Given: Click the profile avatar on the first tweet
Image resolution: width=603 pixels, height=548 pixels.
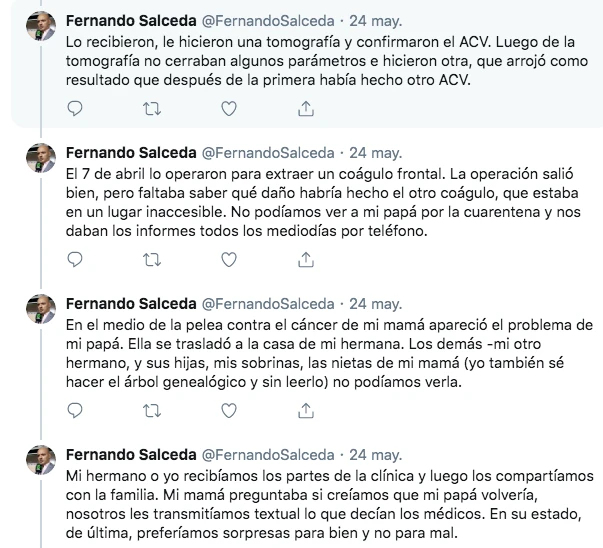Looking at the screenshot, I should coord(39,29).
